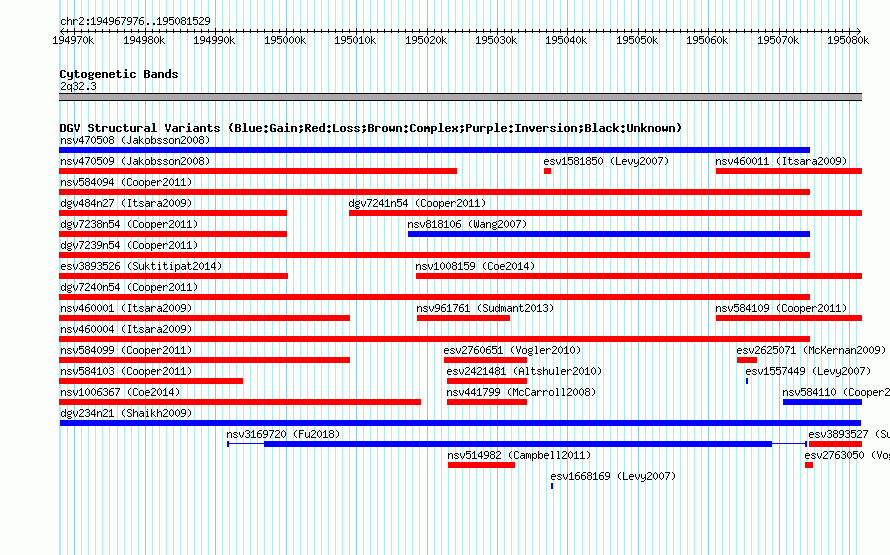The image size is (890, 555).
Task: Click the dgv7238n54 (Cooper2011) label
Action: point(129,224)
